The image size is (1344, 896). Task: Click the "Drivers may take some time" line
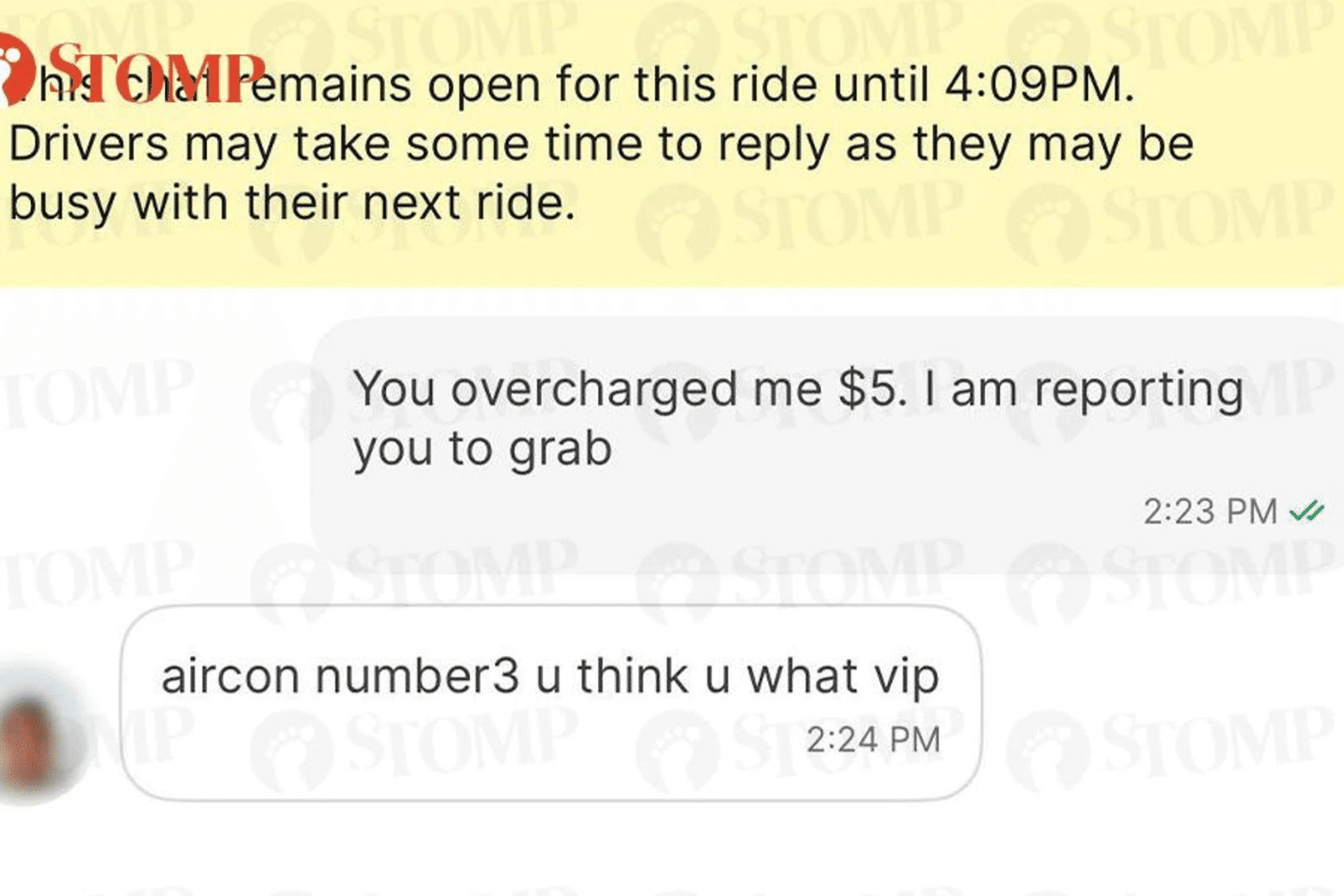tap(601, 144)
